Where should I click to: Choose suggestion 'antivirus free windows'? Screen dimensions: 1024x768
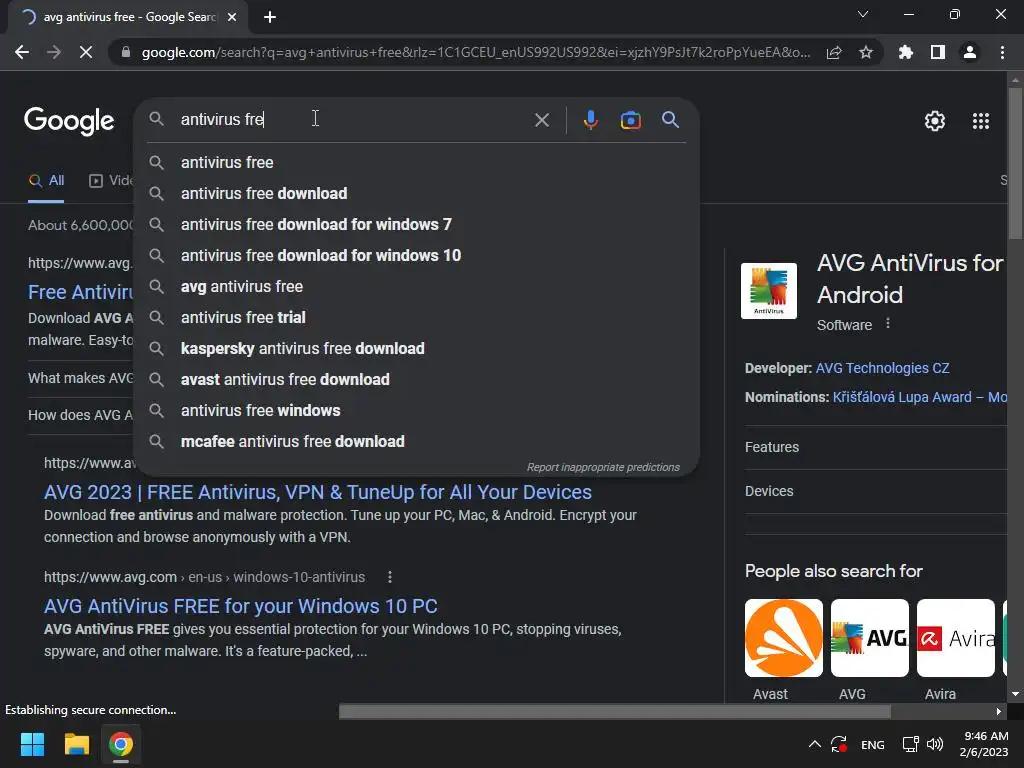pyautogui.click(x=417, y=411)
